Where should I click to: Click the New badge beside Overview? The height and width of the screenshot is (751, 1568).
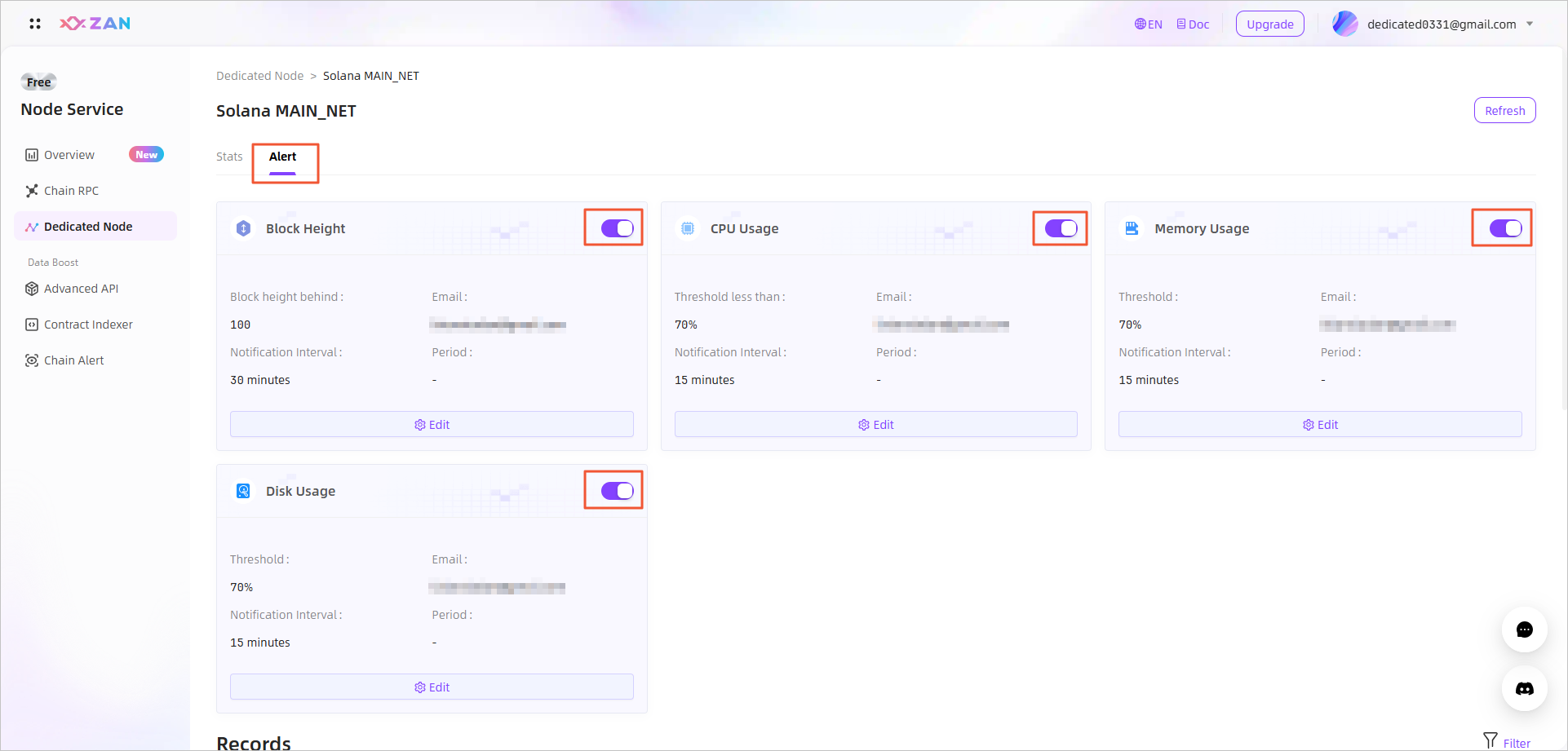pos(146,154)
